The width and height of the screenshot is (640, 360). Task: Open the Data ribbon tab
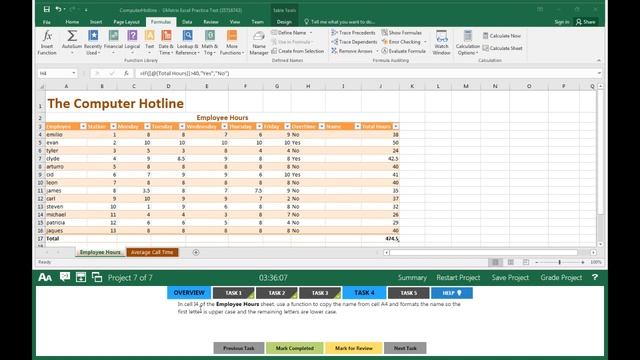(x=187, y=22)
